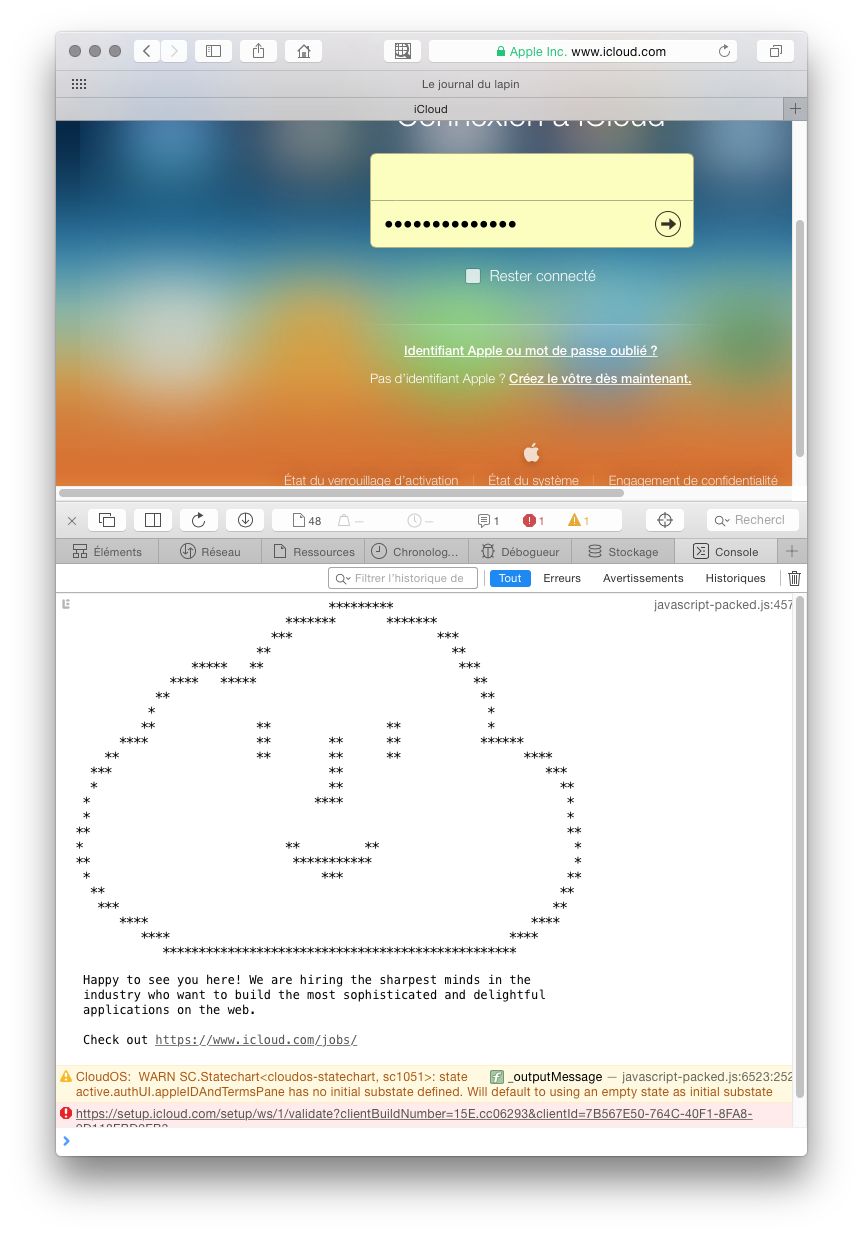Expand the console log entry marker
863x1236 pixels.
click(x=66, y=605)
